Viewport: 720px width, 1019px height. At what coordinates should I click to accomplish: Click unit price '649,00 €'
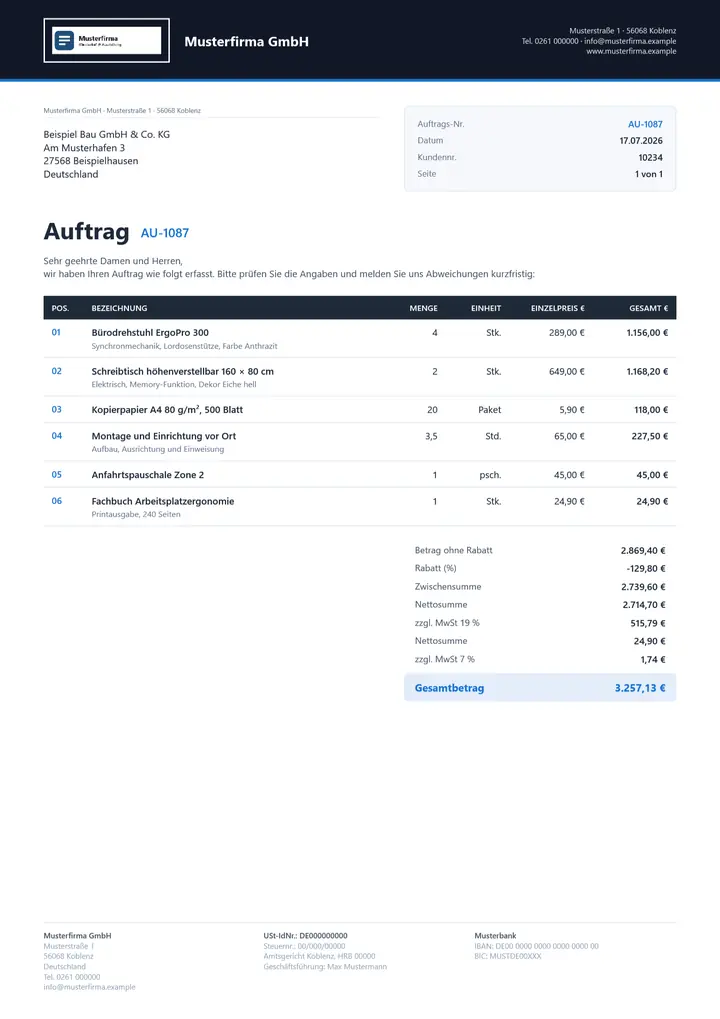567,372
